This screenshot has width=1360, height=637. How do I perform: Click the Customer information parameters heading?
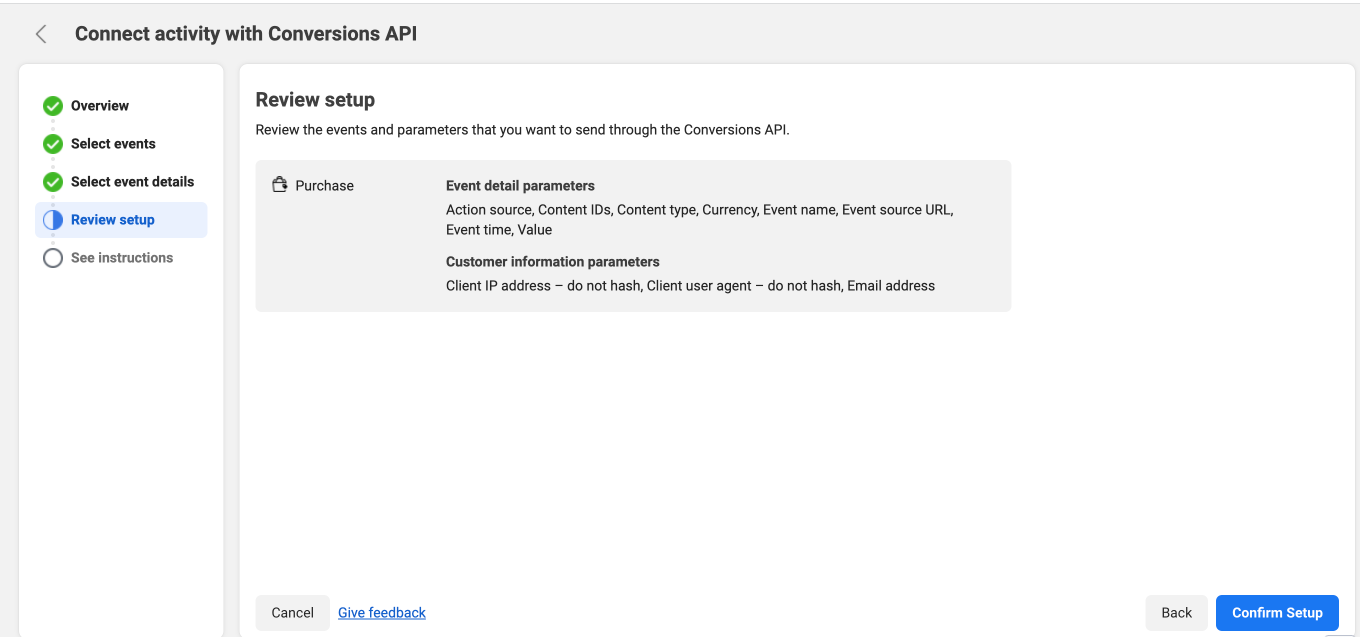[552, 262]
